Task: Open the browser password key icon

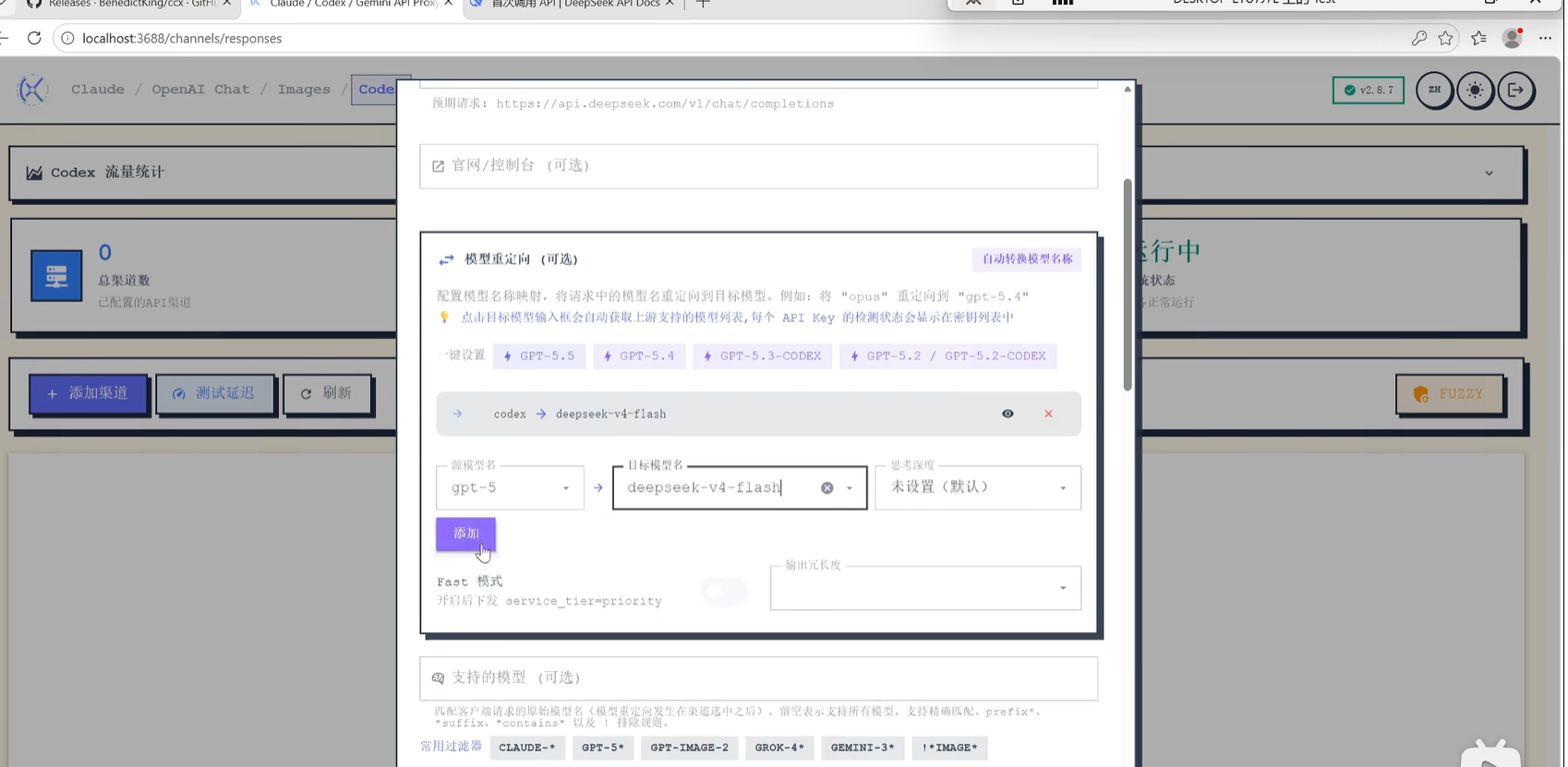Action: coord(1419,38)
